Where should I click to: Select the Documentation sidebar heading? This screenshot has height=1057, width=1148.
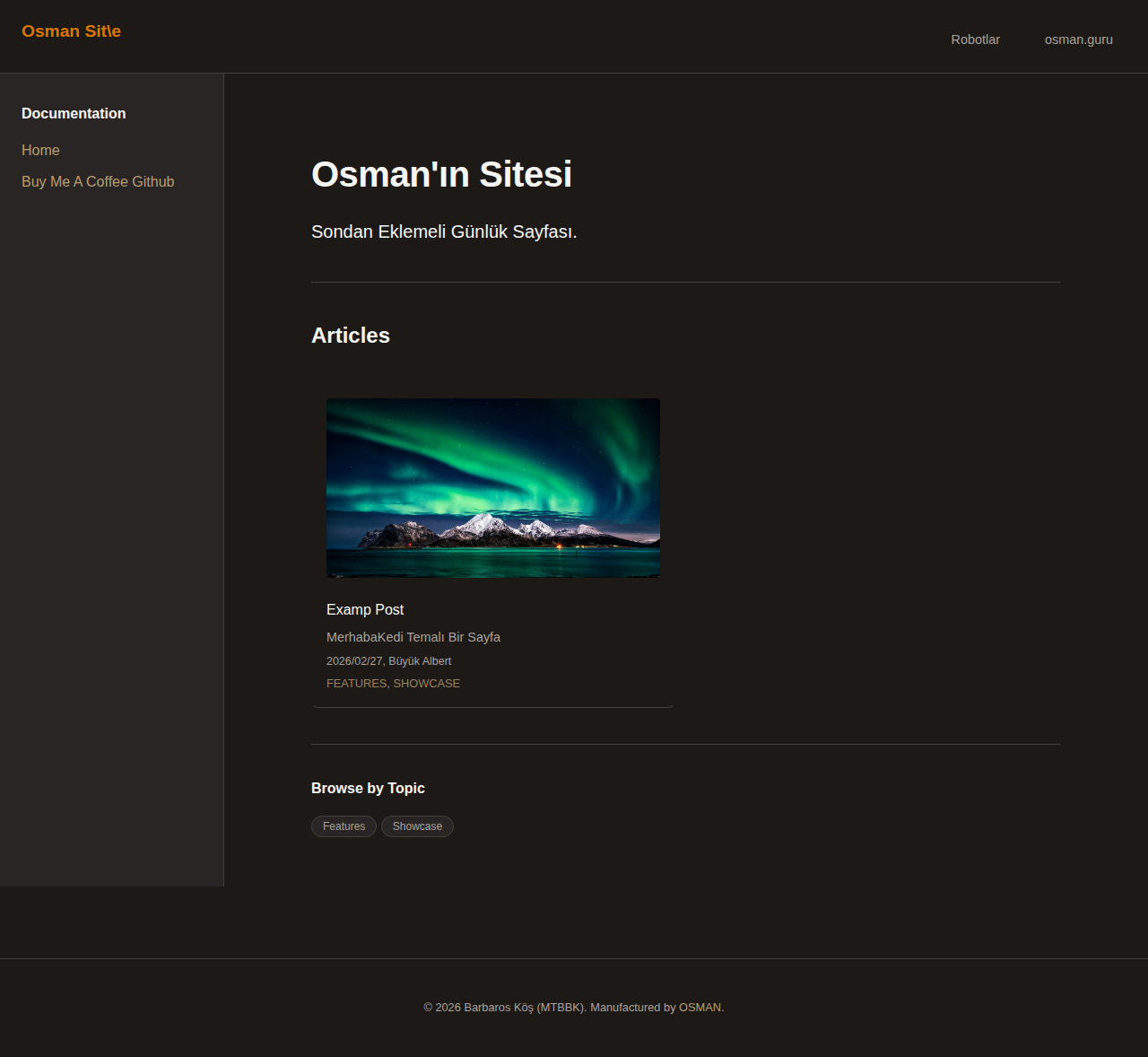point(74,113)
